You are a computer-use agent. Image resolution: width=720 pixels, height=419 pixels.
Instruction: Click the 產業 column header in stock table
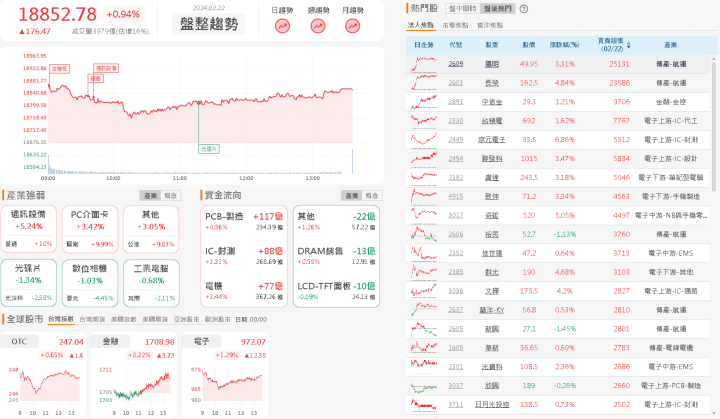[670, 45]
